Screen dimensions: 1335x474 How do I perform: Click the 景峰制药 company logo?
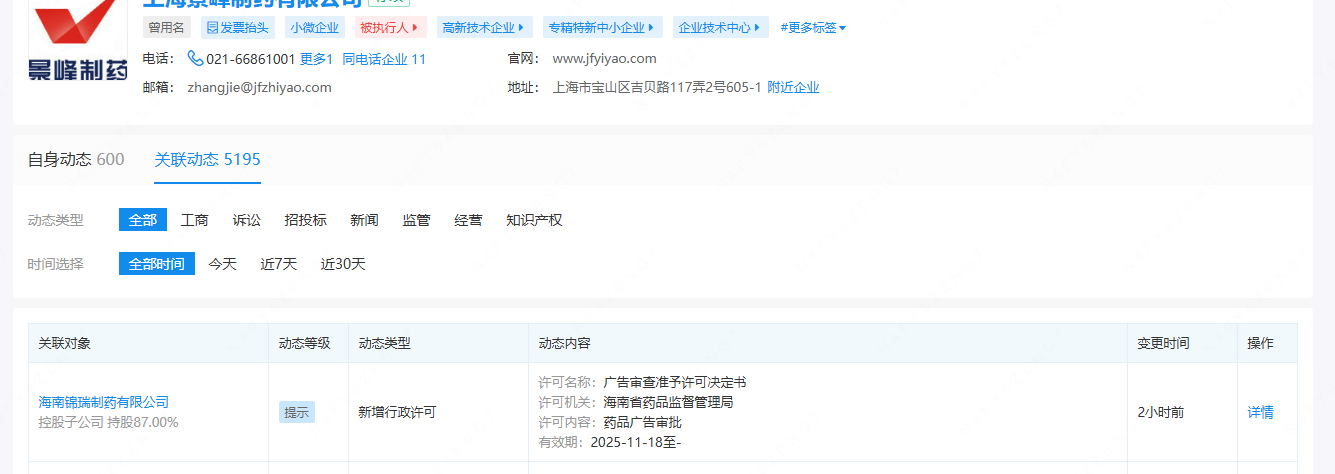coord(79,43)
